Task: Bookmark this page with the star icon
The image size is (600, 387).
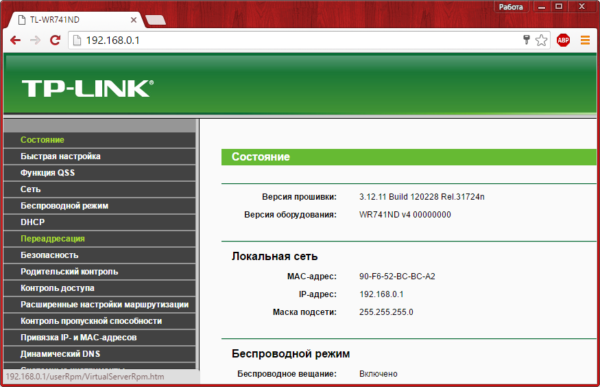Action: point(541,40)
